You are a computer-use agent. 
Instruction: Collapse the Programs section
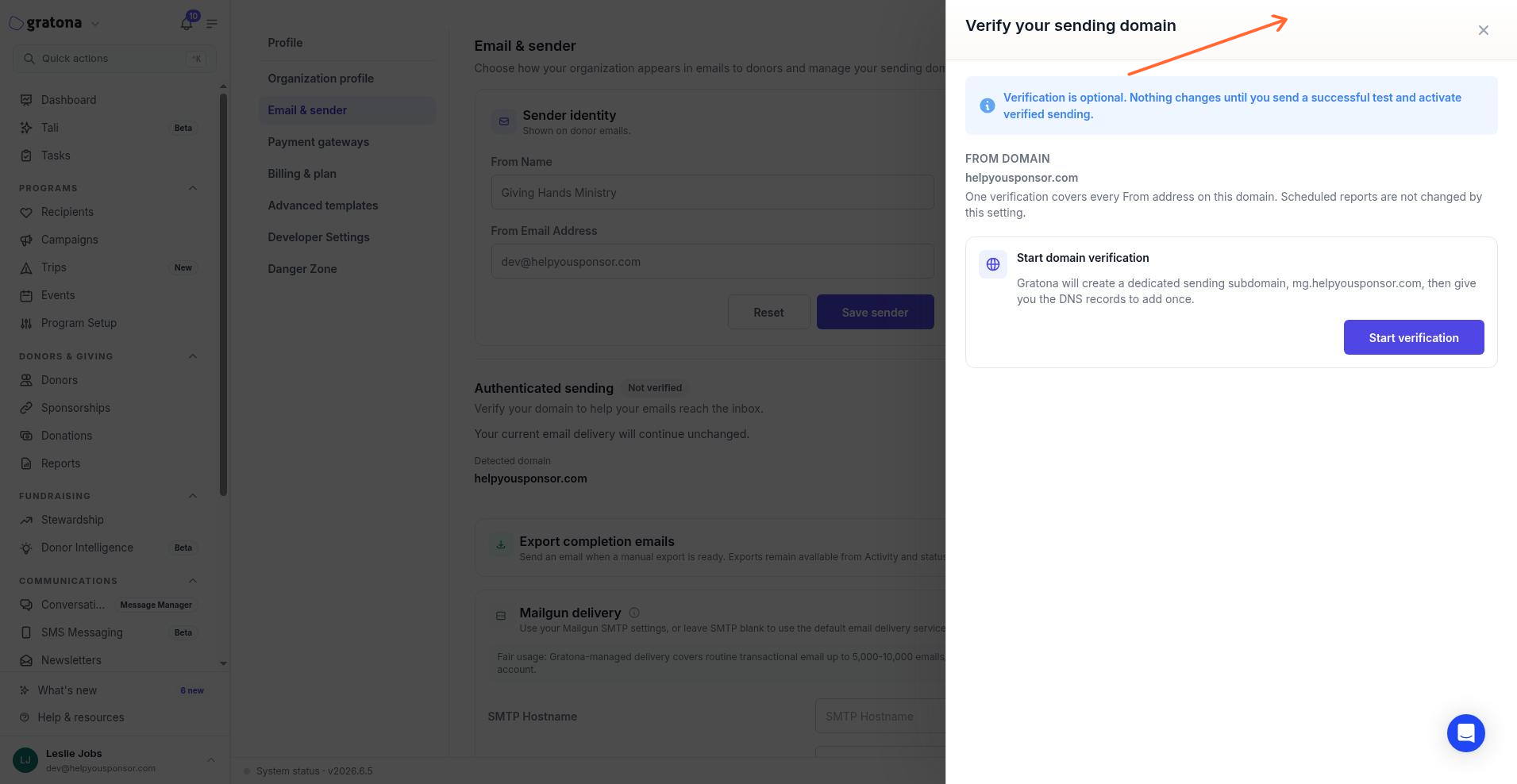(x=192, y=188)
